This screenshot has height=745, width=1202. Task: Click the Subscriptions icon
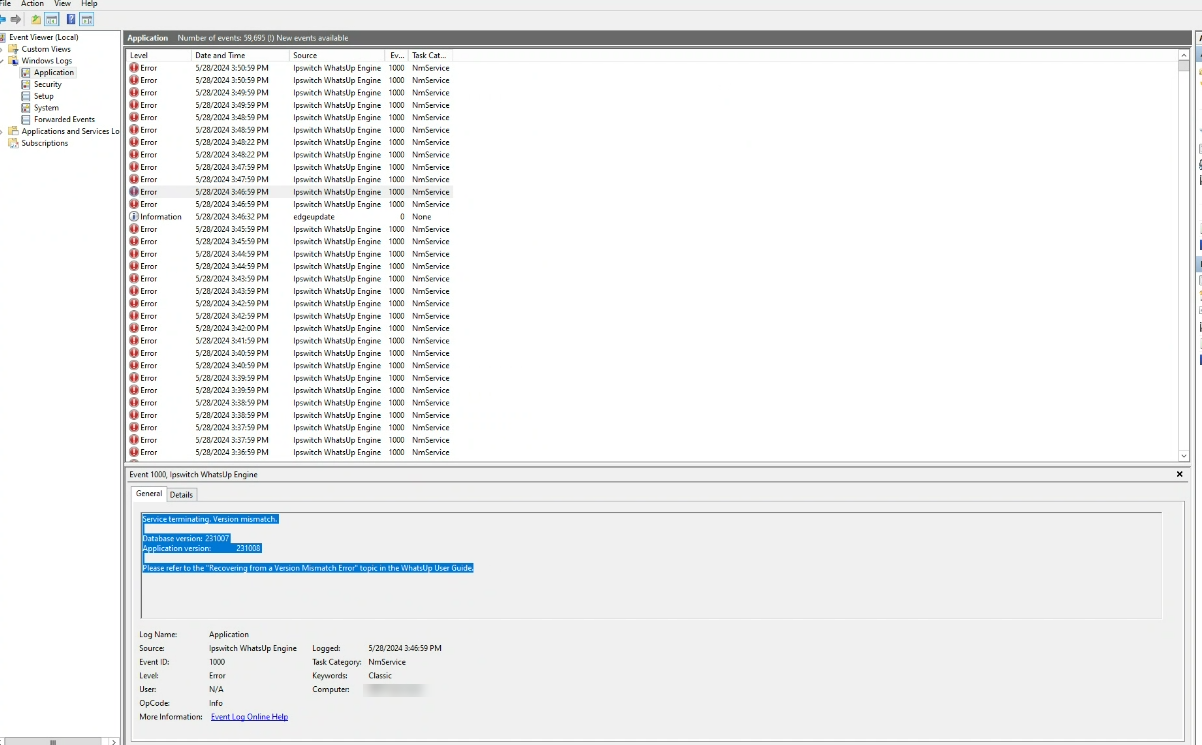pos(14,143)
